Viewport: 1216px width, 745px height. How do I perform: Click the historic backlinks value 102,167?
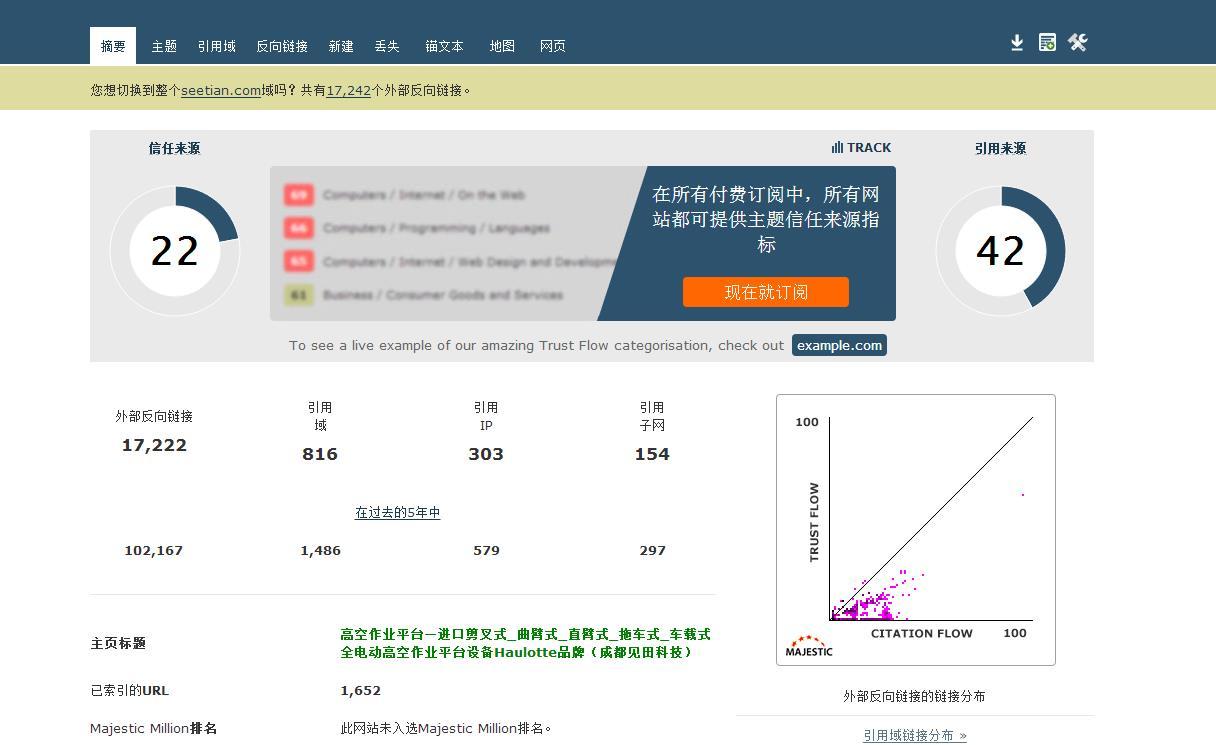pyautogui.click(x=154, y=550)
